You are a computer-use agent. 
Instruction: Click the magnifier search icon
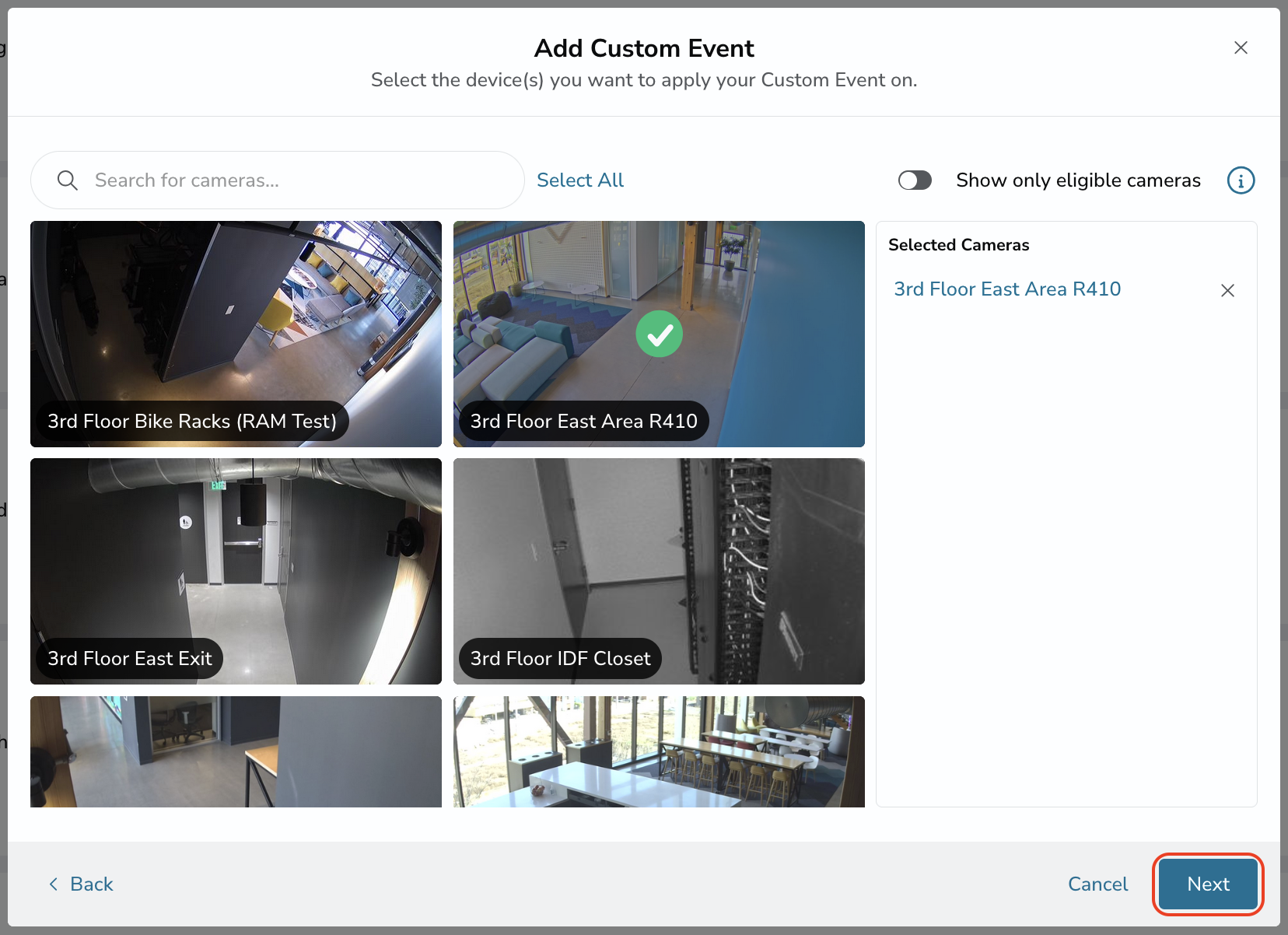click(68, 180)
